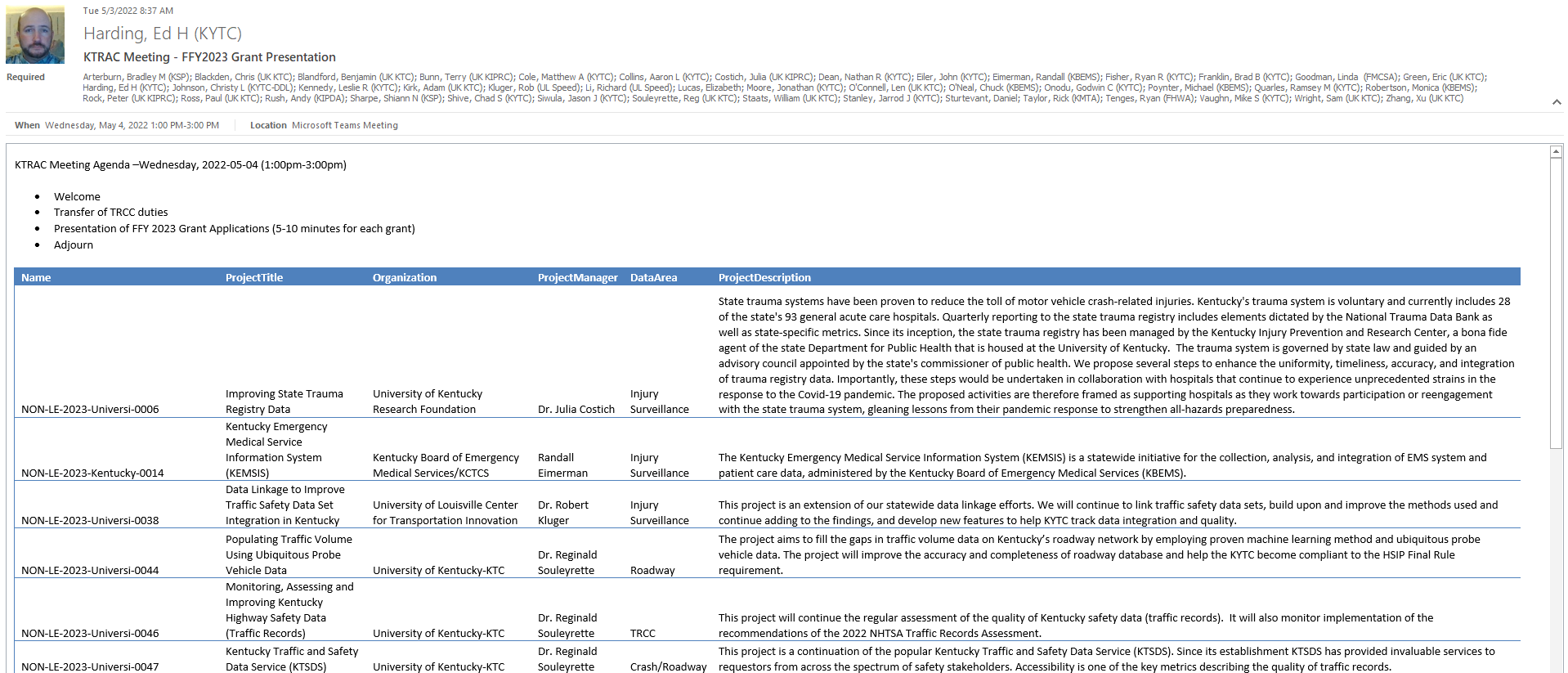This screenshot has width=1568, height=673.
Task: Open recipient Kluger, Rob (UL Speed)
Action: [x=535, y=87]
